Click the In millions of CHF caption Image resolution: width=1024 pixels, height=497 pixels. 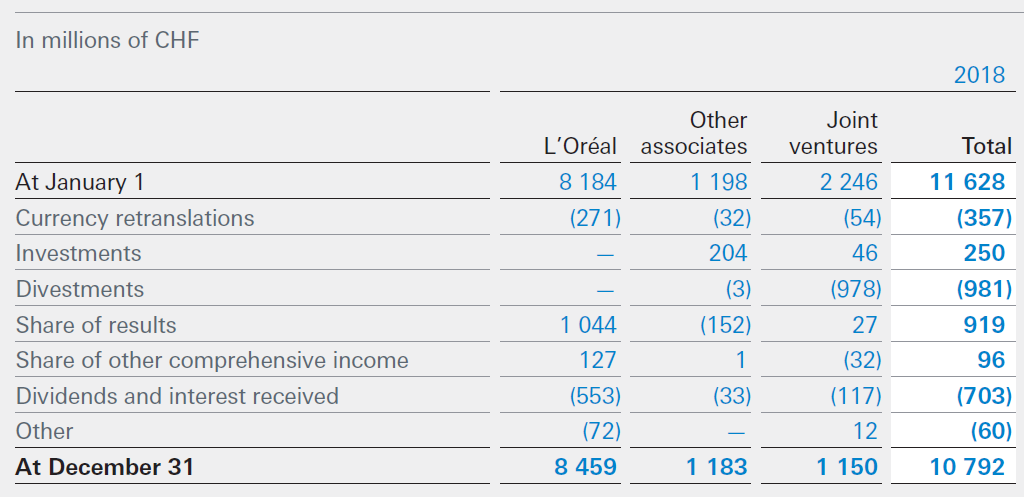click(107, 41)
